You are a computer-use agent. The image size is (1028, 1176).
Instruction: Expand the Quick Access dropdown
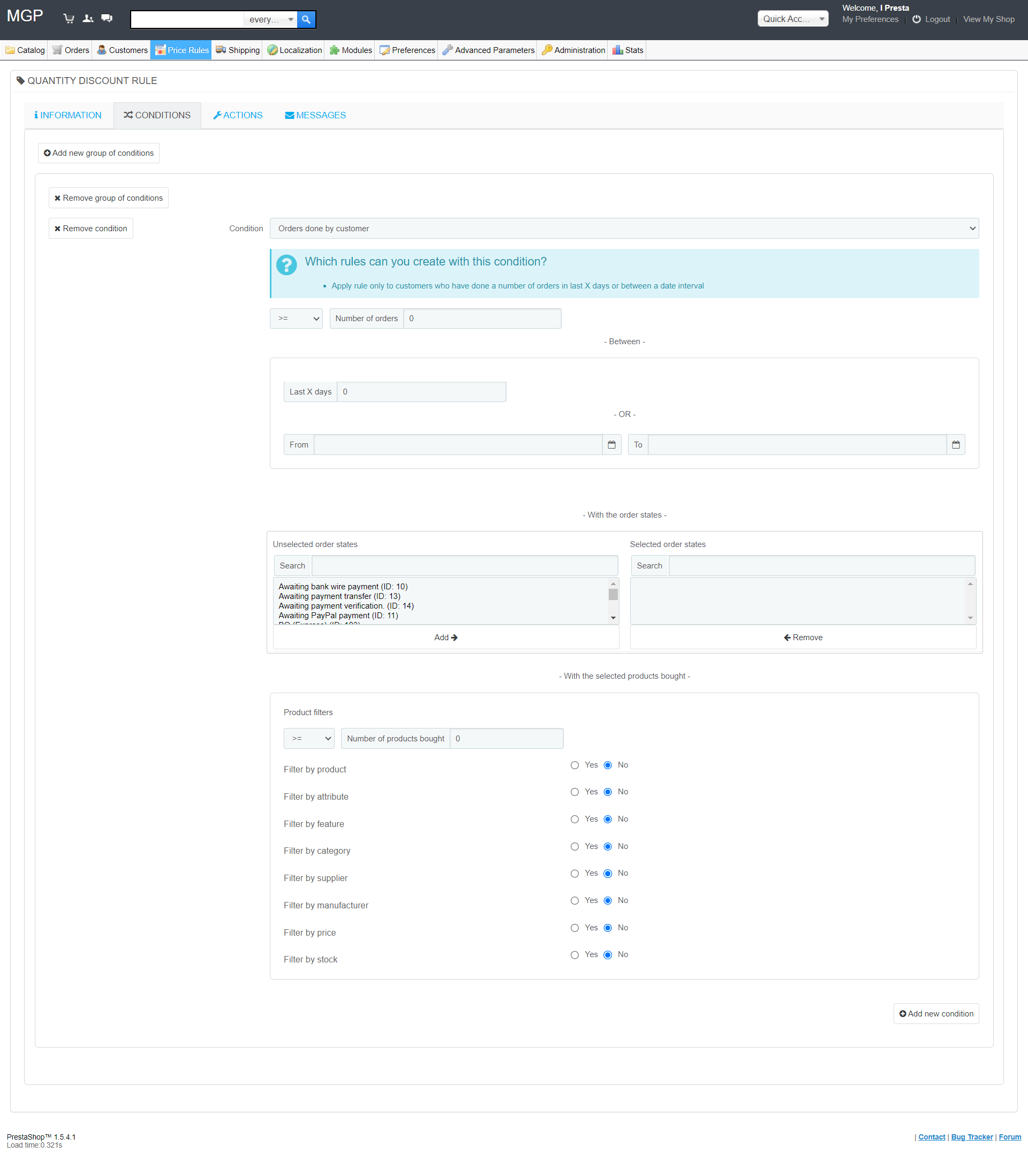click(x=793, y=19)
